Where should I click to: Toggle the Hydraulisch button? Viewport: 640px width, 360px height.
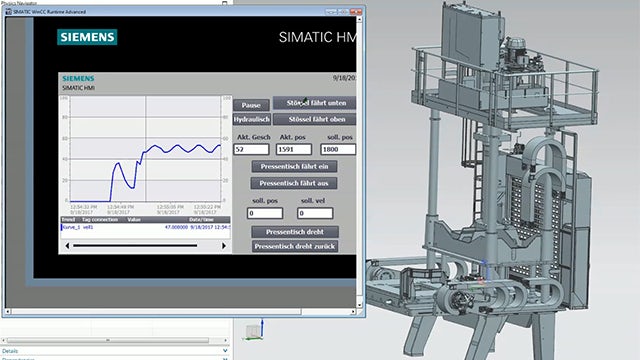point(251,119)
